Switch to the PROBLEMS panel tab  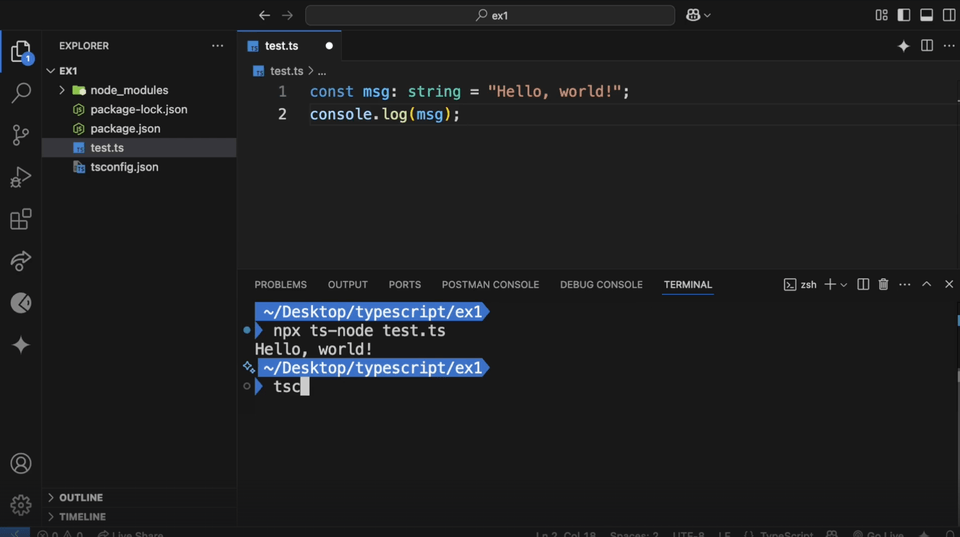(x=280, y=285)
